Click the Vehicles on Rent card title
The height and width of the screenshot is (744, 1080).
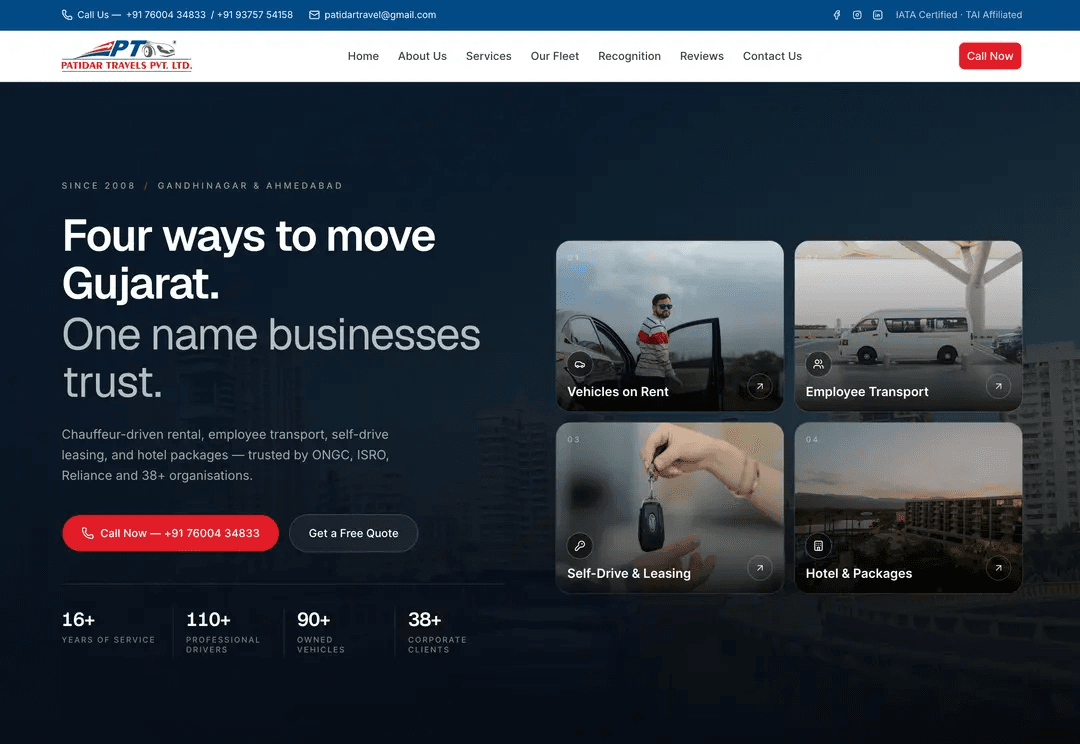(618, 391)
